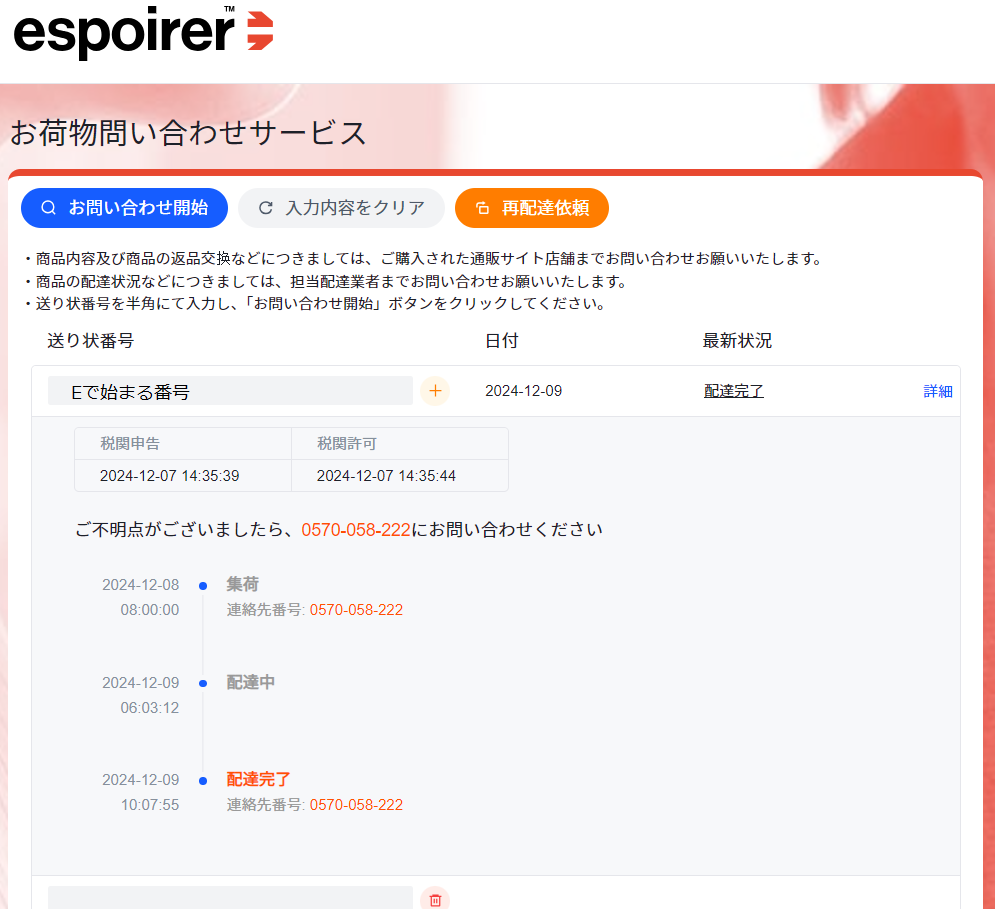Click the contact number under 集荷
The image size is (995, 909).
(356, 610)
